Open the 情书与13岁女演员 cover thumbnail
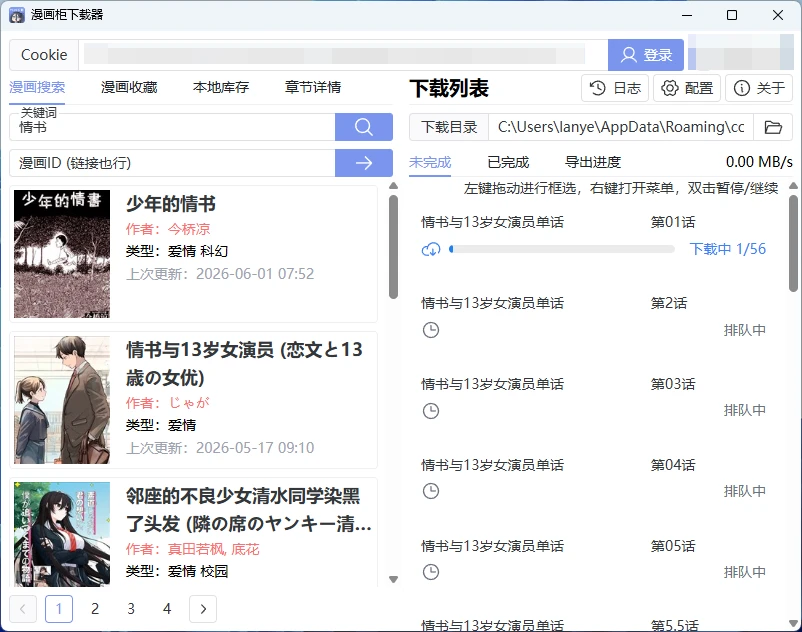 [x=62, y=400]
